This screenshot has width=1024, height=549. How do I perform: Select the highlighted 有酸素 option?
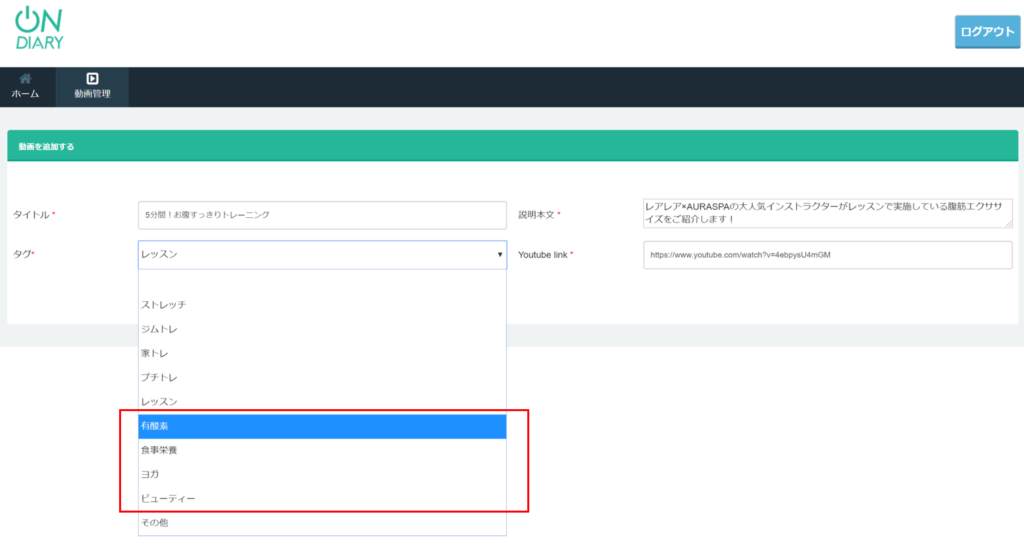322,426
